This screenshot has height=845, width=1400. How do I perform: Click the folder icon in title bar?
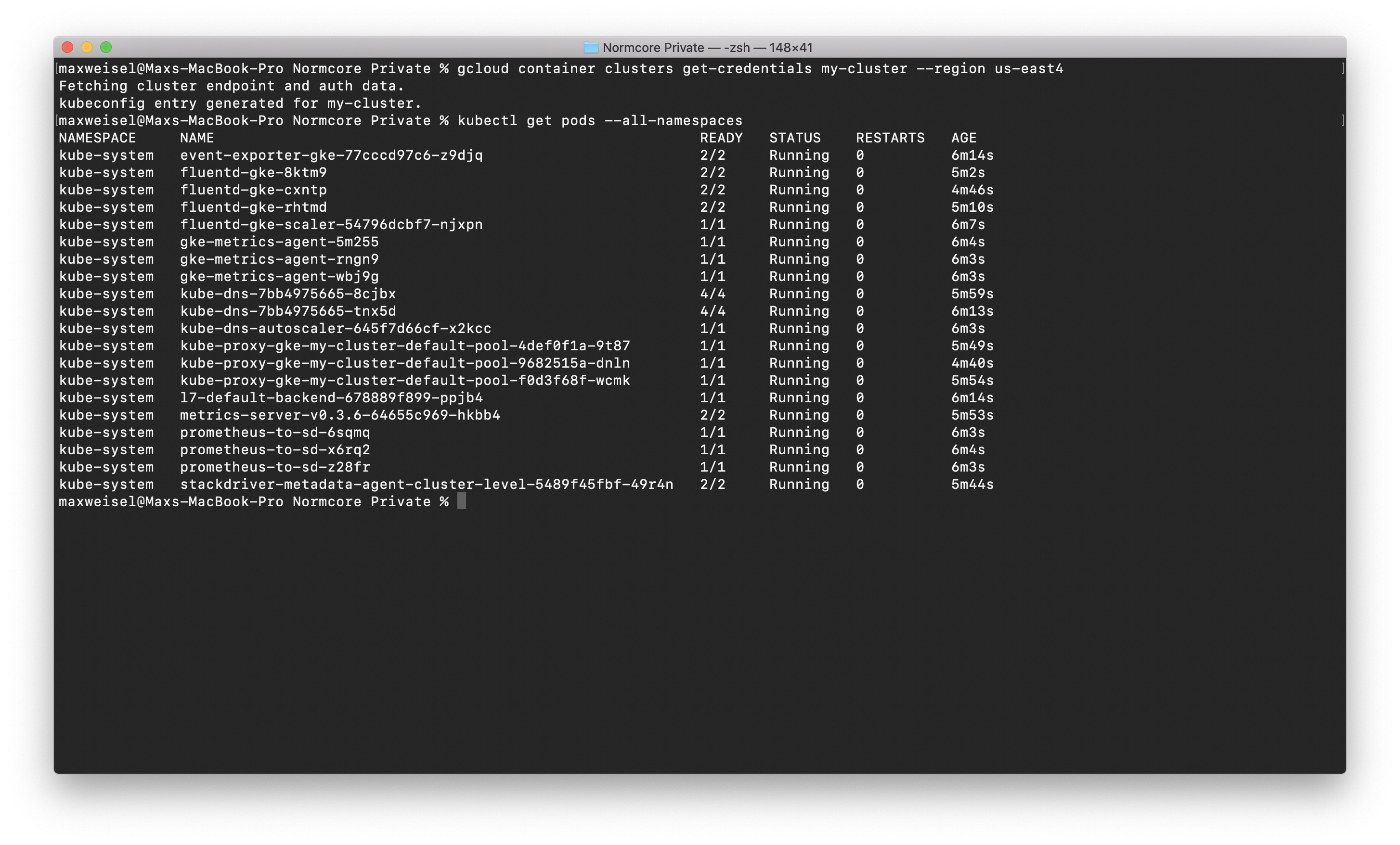coord(591,48)
